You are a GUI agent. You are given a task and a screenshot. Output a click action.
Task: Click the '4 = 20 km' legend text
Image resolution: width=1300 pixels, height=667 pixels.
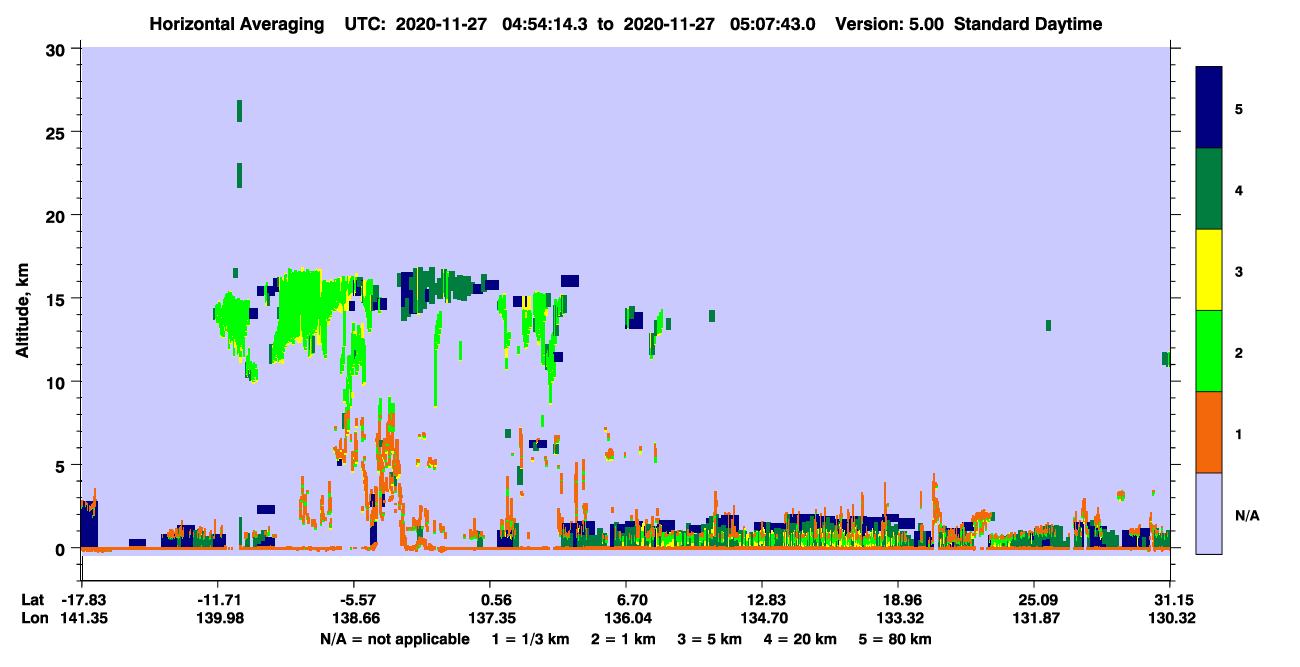coord(799,639)
